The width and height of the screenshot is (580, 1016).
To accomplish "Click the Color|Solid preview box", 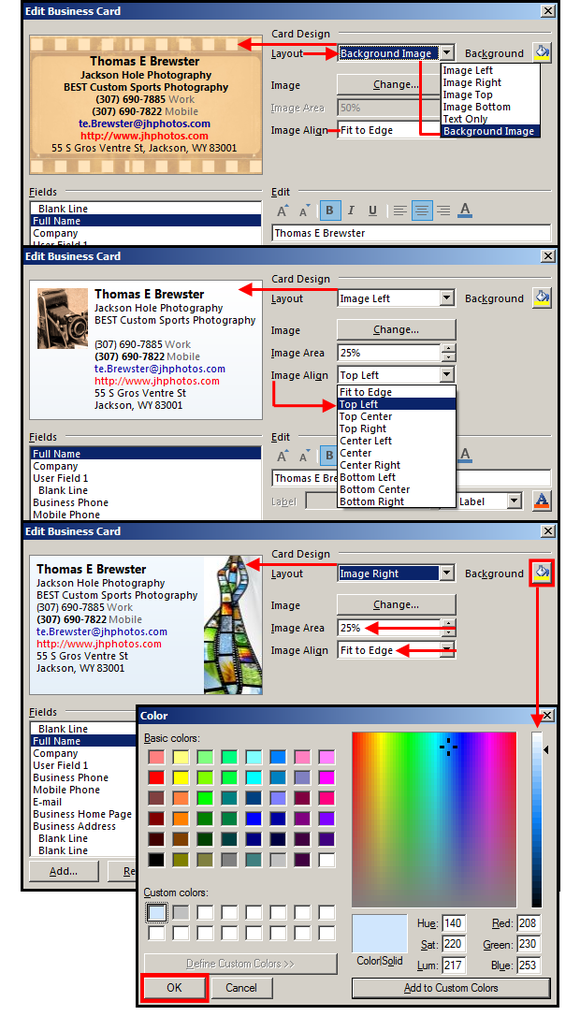I will (x=379, y=933).
